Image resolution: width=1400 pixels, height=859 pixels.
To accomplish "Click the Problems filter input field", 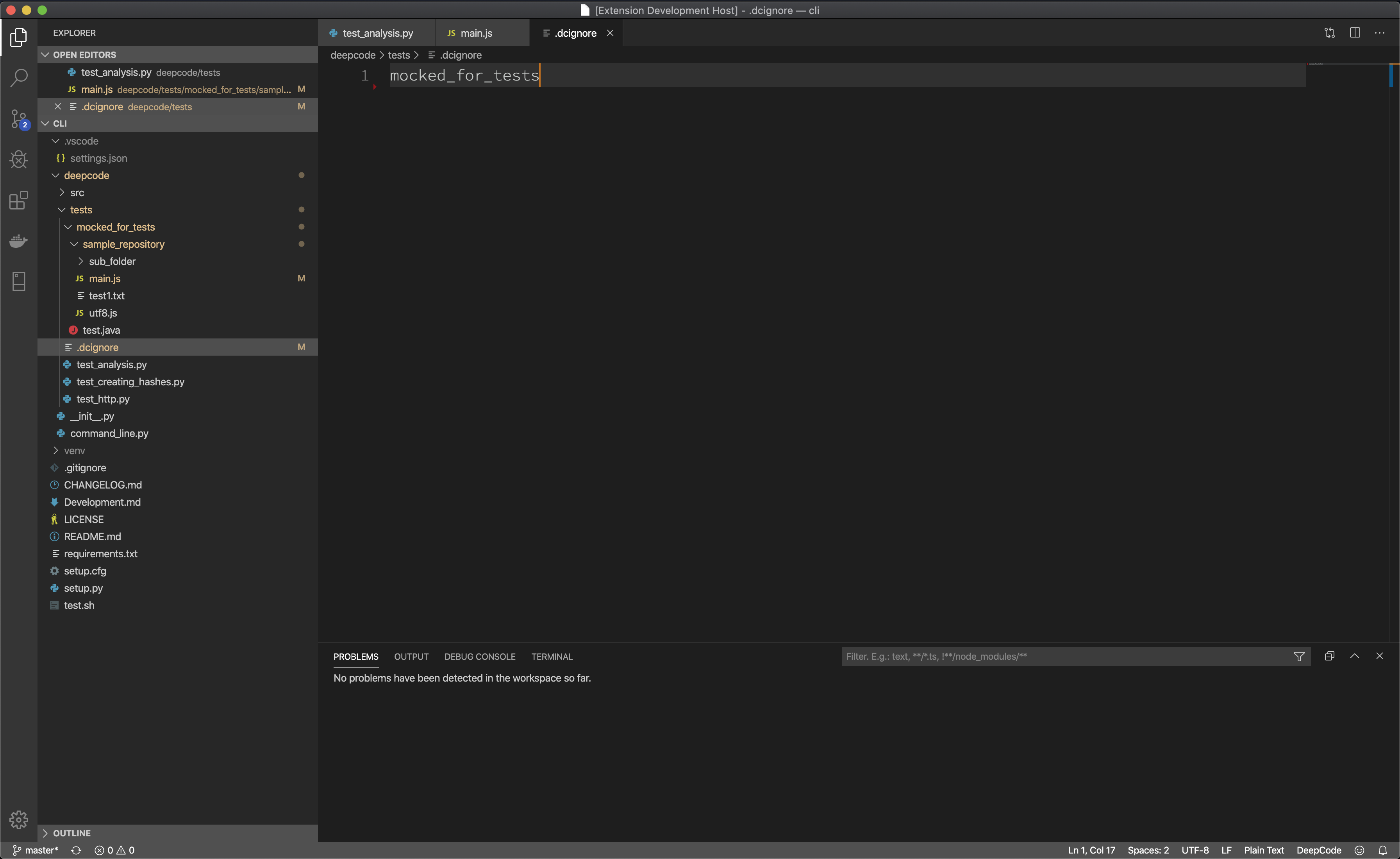I will point(1062,657).
